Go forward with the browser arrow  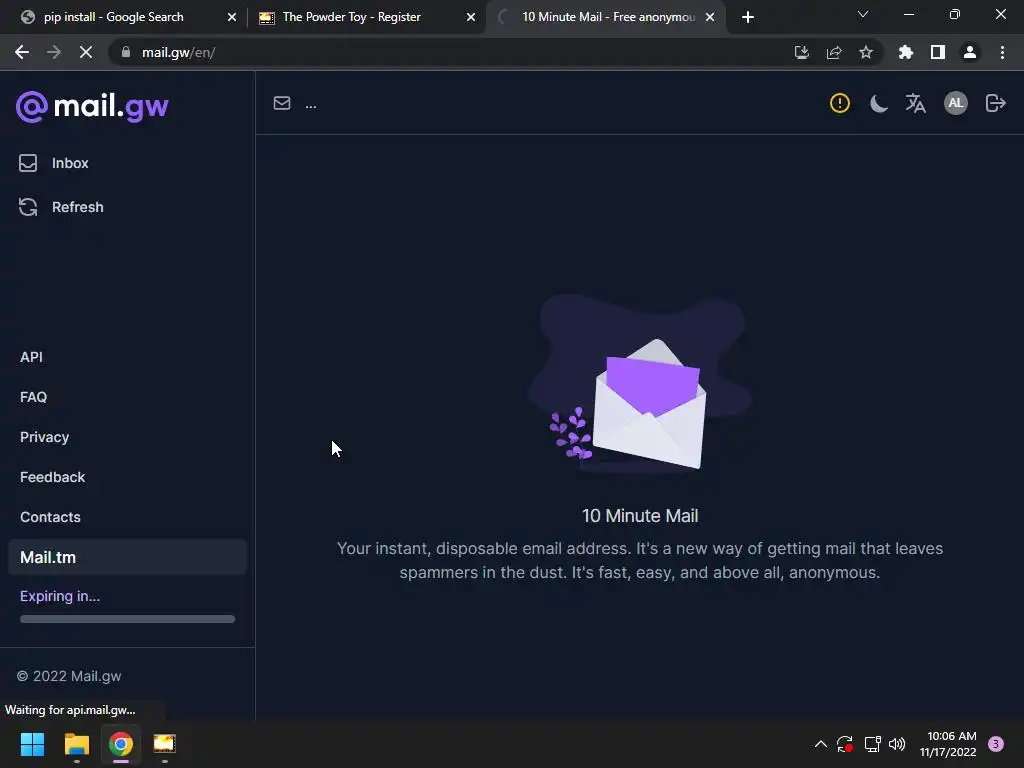tap(54, 52)
